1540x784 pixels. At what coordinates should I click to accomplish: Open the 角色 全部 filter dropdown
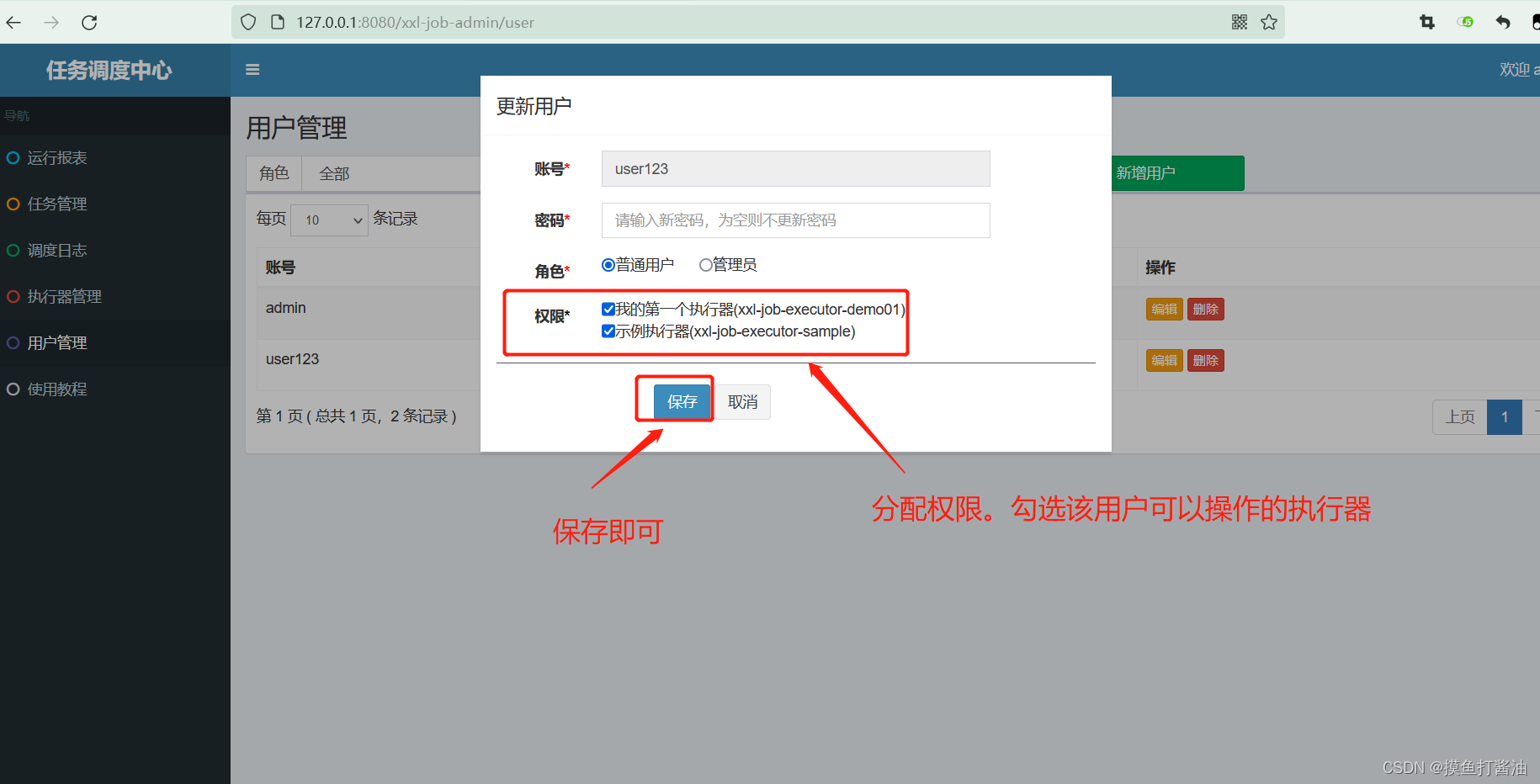(391, 173)
